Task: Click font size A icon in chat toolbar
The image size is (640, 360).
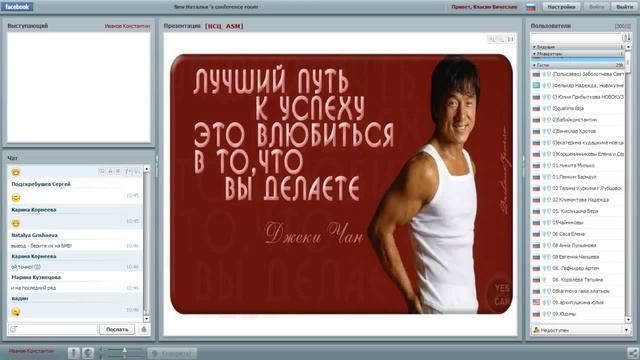Action: [x=110, y=171]
